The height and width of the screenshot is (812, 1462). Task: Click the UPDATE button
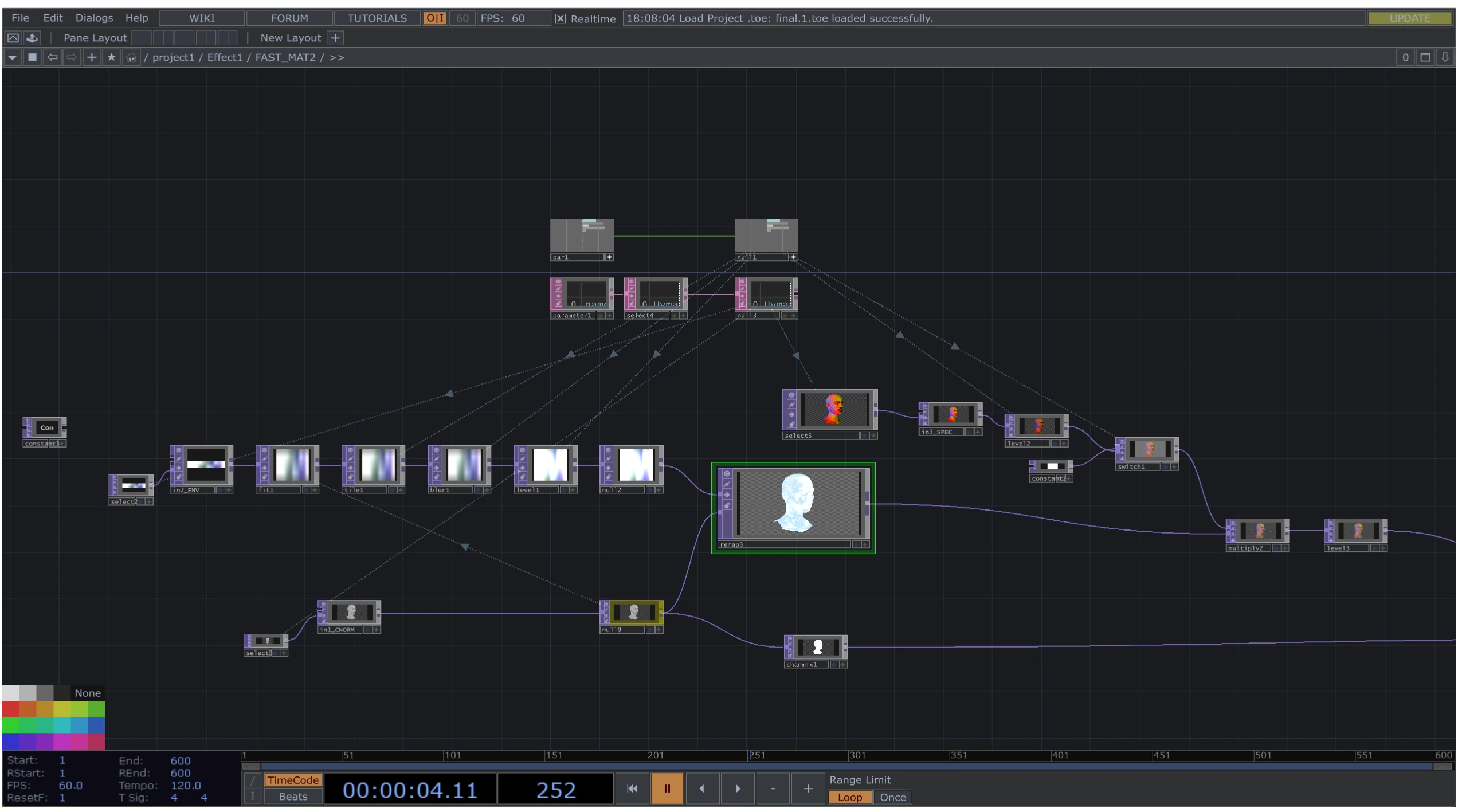click(x=1409, y=18)
